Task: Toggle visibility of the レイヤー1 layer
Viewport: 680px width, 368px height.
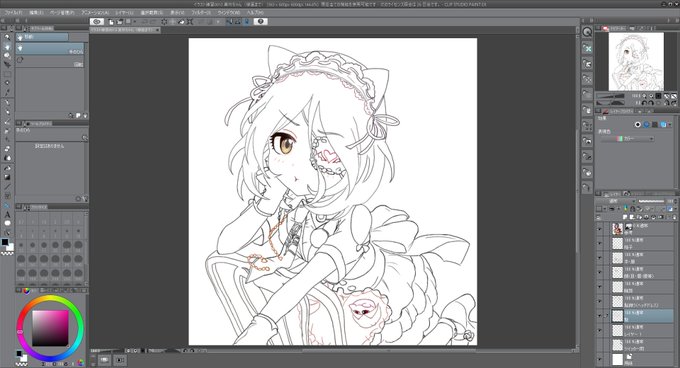Action: pyautogui.click(x=600, y=329)
